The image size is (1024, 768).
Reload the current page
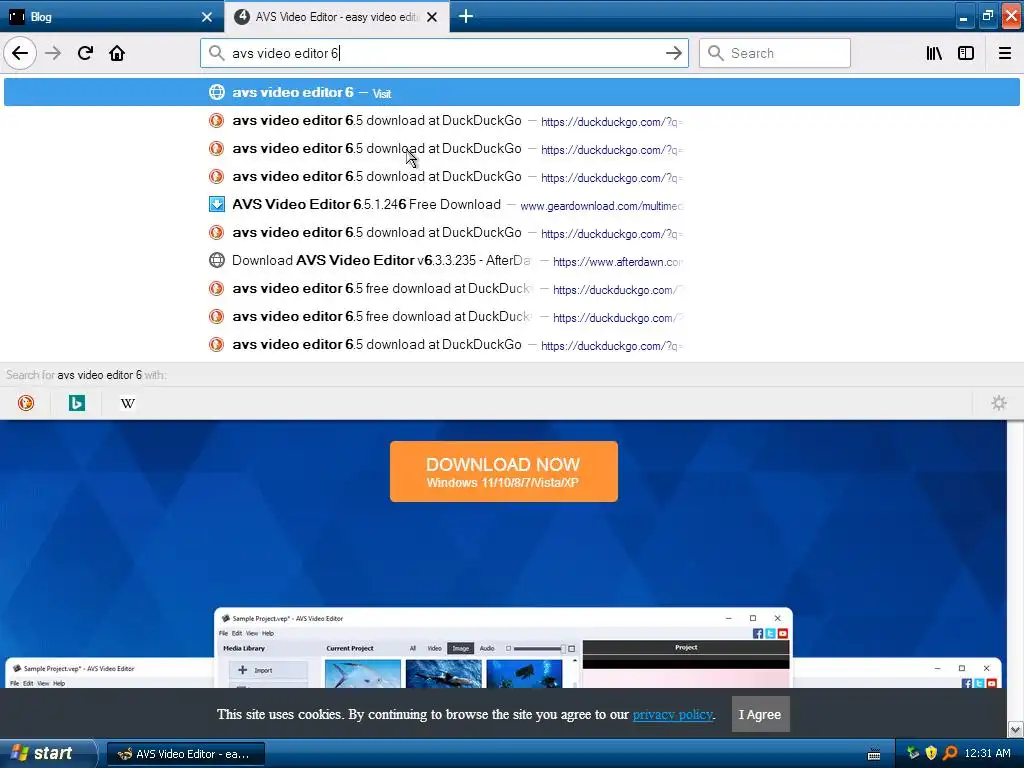[85, 53]
